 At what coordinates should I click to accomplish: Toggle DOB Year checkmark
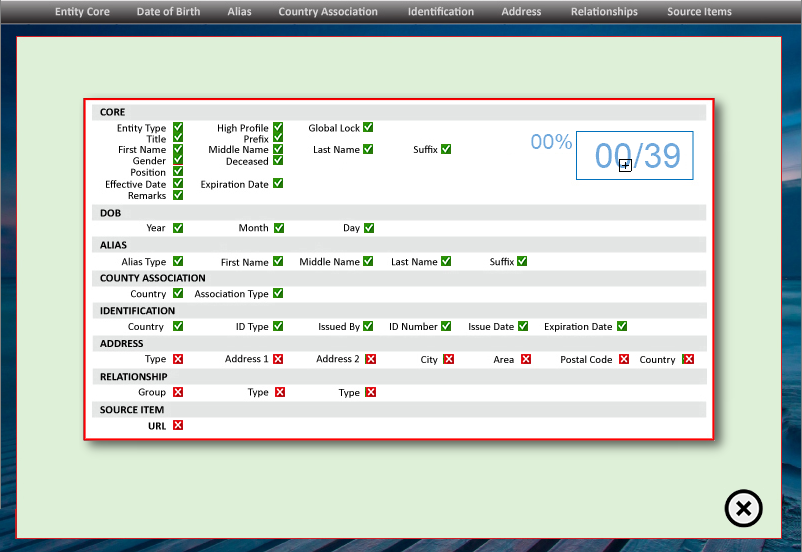(177, 228)
